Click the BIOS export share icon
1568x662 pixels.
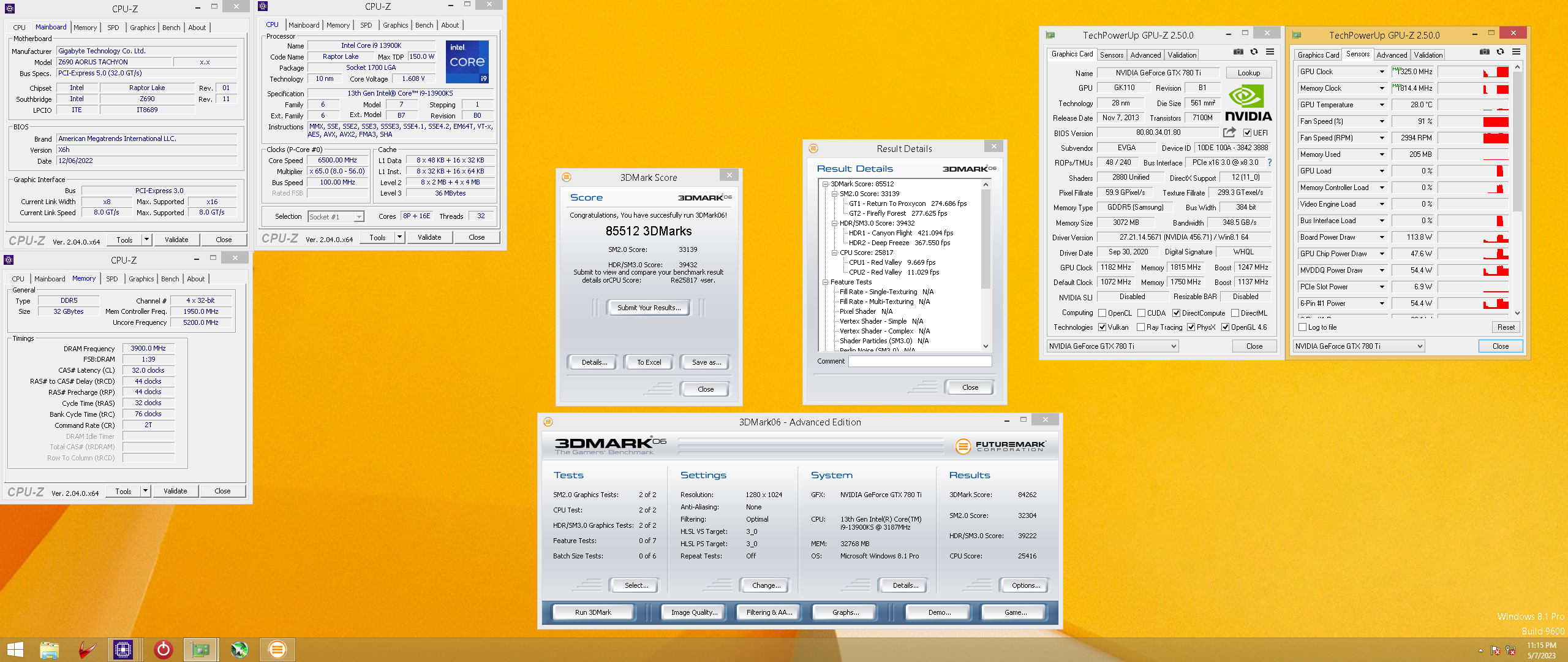(1229, 132)
